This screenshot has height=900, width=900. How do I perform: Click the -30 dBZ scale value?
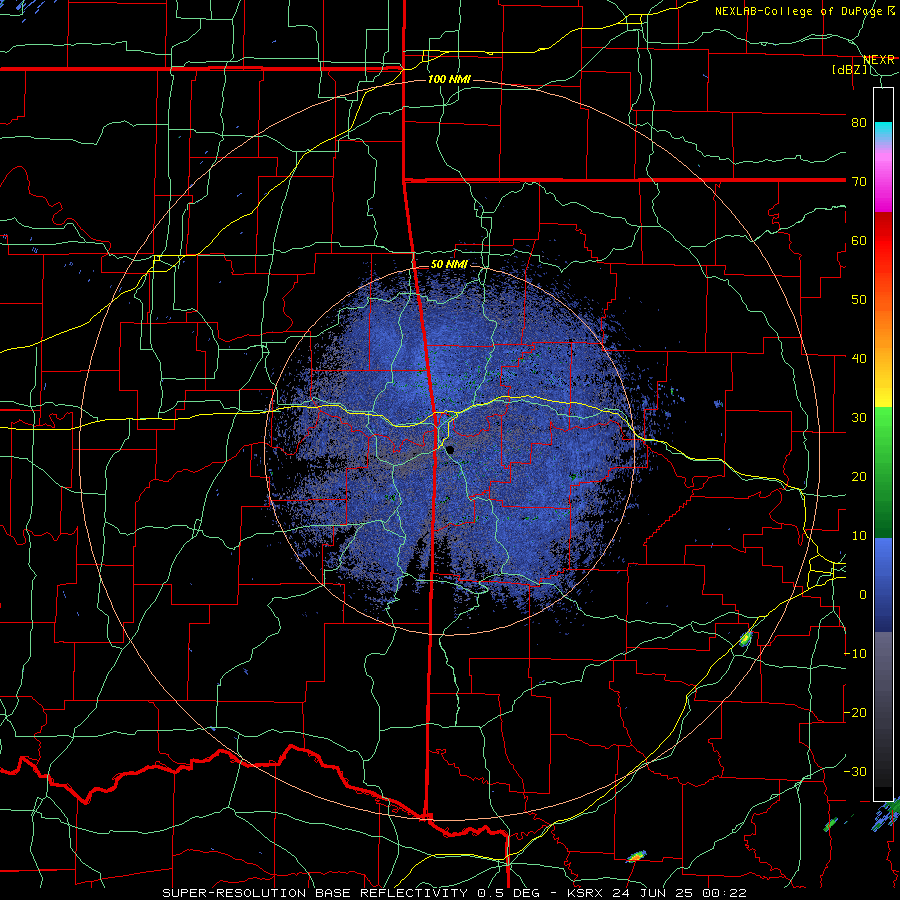(x=855, y=772)
